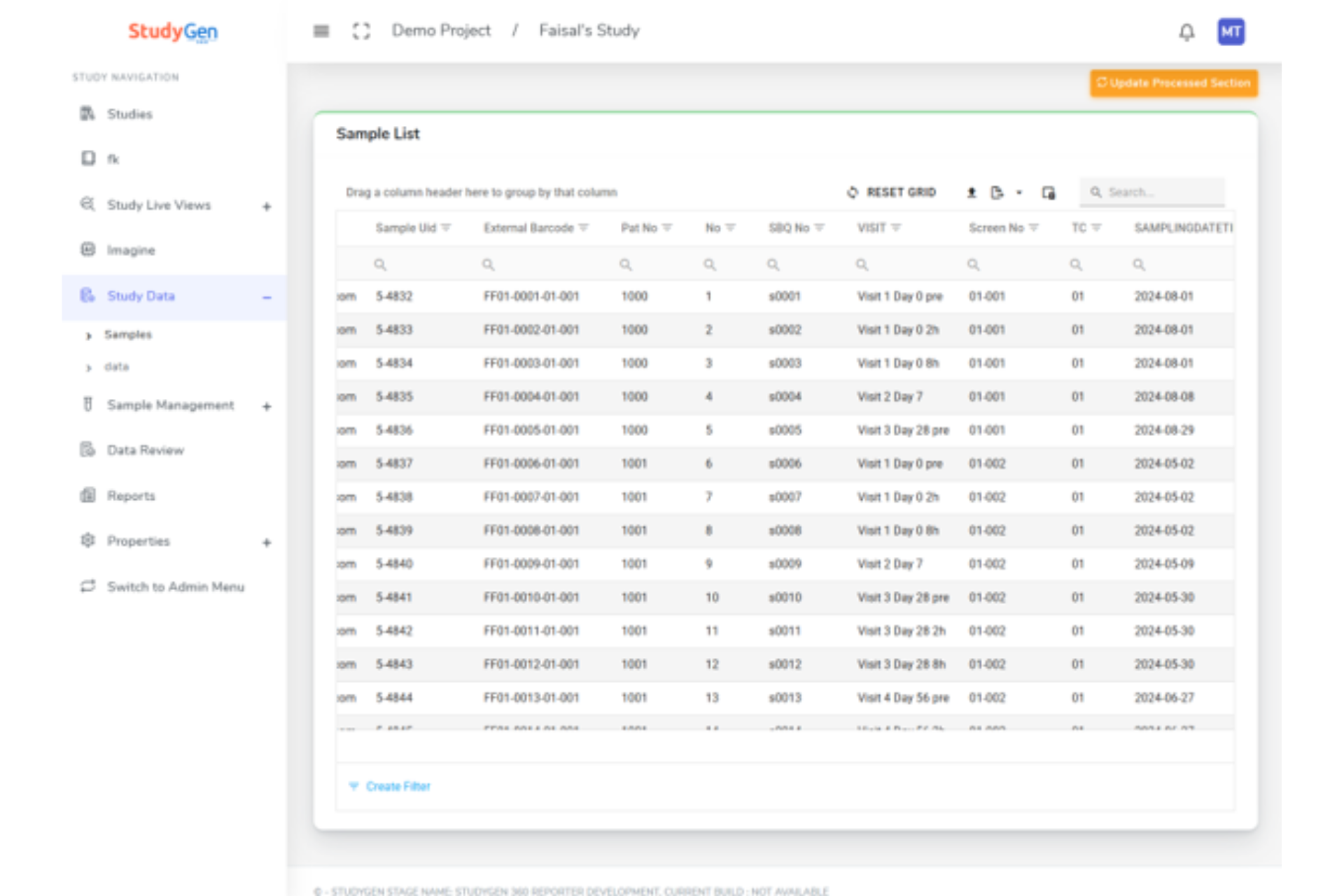Click Update Processed Section button

pyautogui.click(x=1174, y=83)
